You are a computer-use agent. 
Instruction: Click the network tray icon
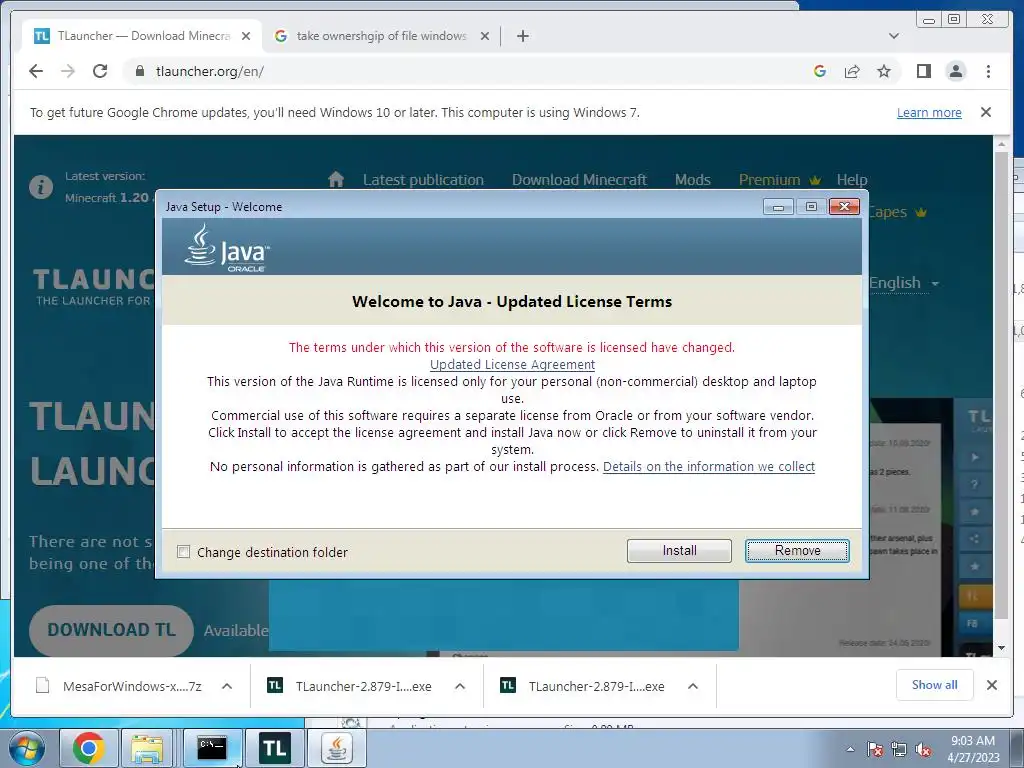(x=899, y=750)
